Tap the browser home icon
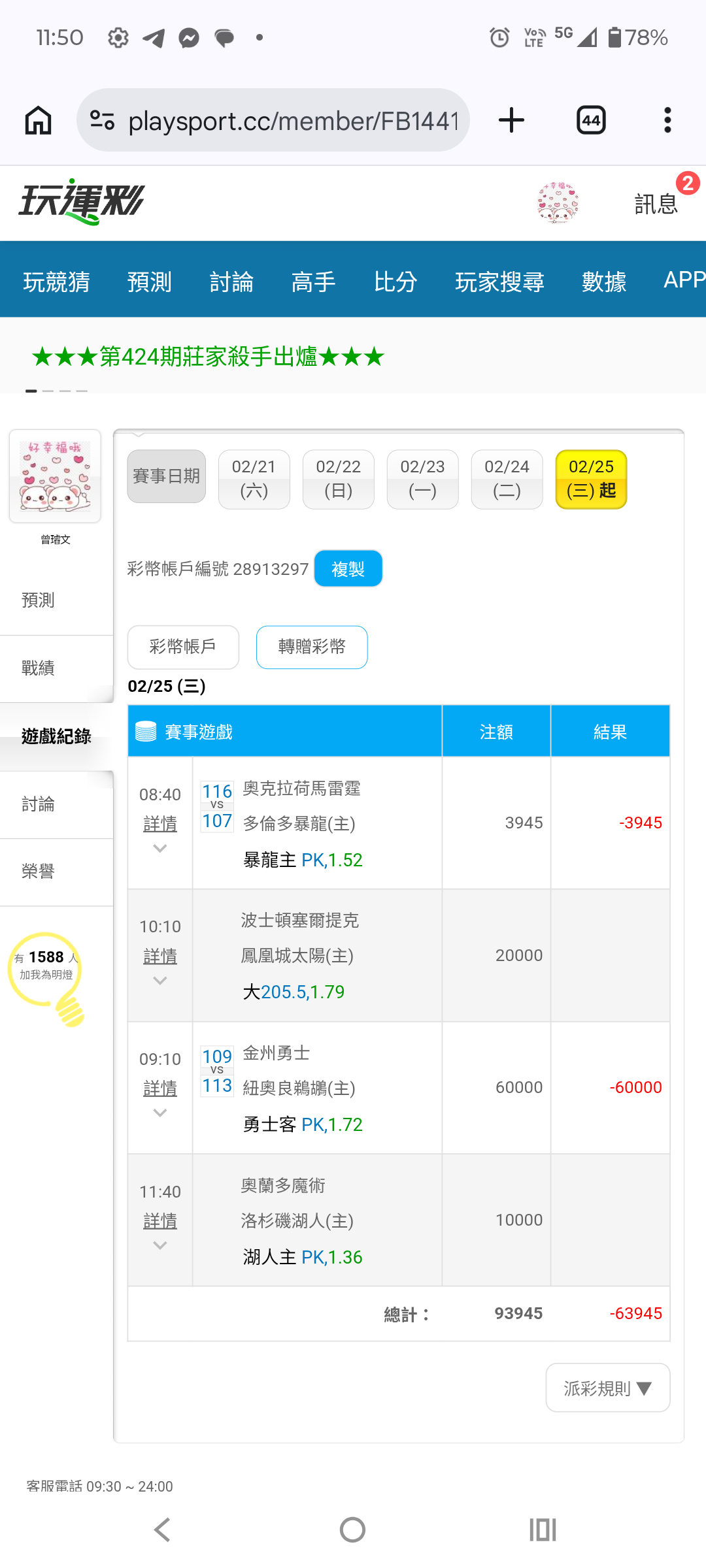This screenshot has width=706, height=1568. 38,120
